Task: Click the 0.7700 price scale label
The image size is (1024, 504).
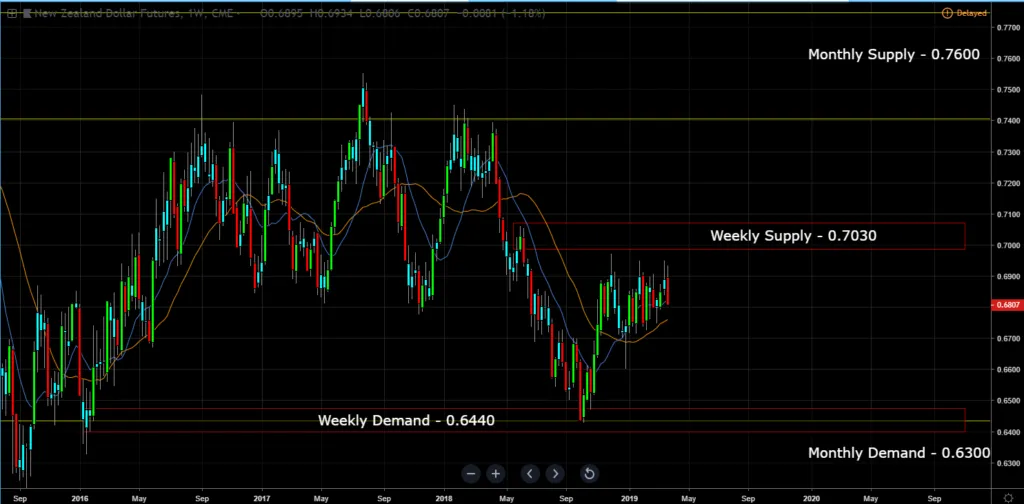Action: tap(1008, 27)
